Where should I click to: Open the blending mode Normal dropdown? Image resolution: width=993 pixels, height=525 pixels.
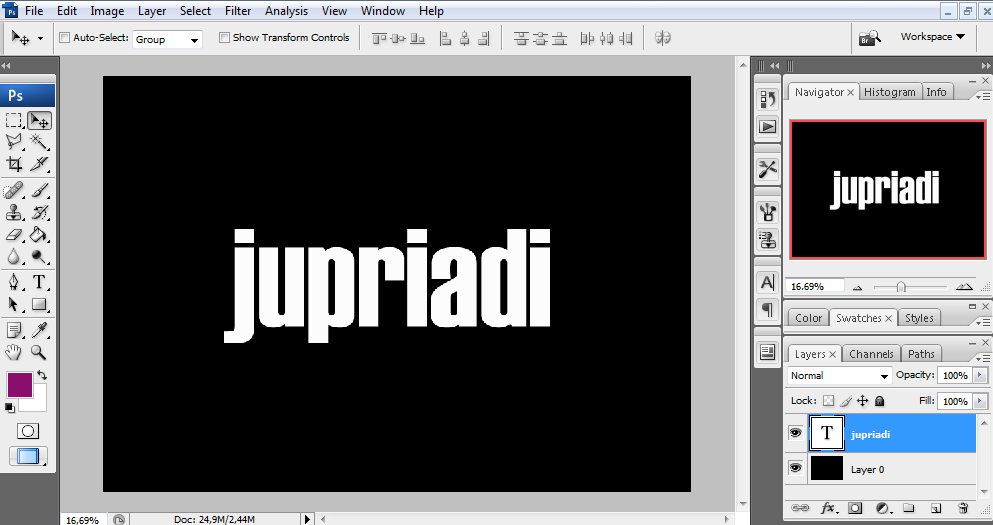[839, 376]
